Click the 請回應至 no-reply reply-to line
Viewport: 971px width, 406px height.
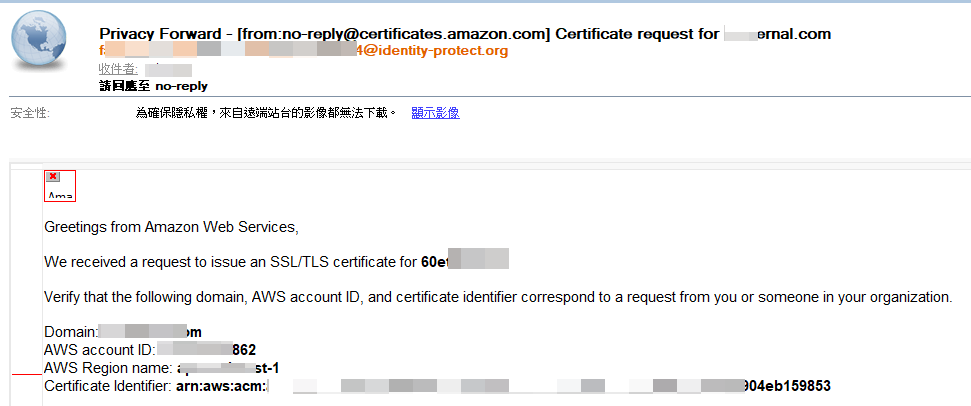[153, 86]
